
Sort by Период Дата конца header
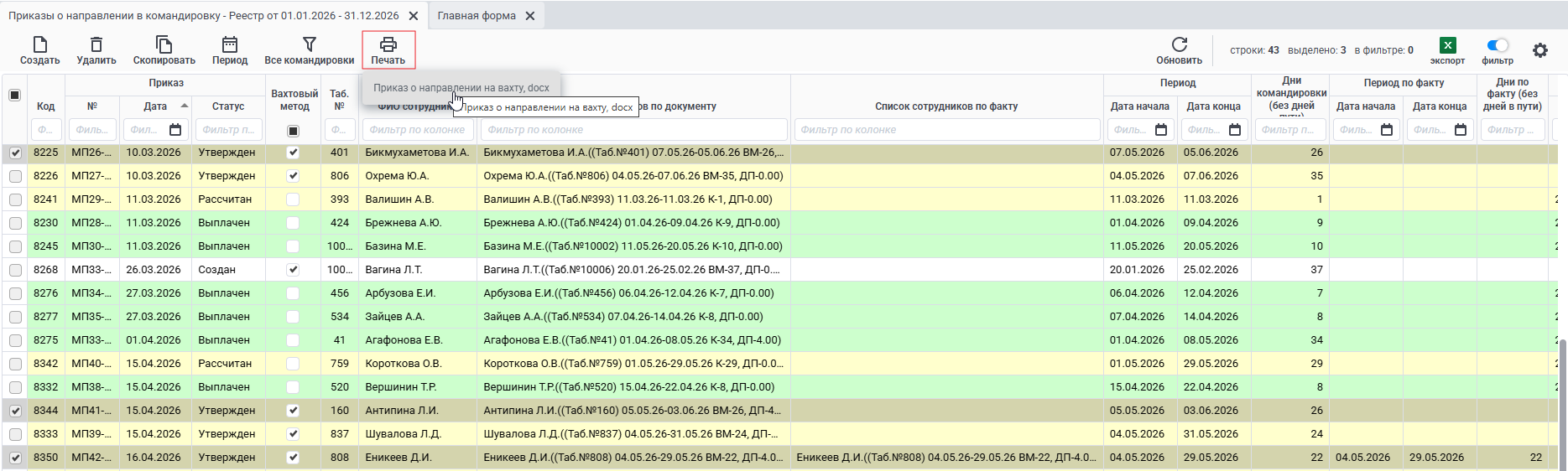point(1214,106)
